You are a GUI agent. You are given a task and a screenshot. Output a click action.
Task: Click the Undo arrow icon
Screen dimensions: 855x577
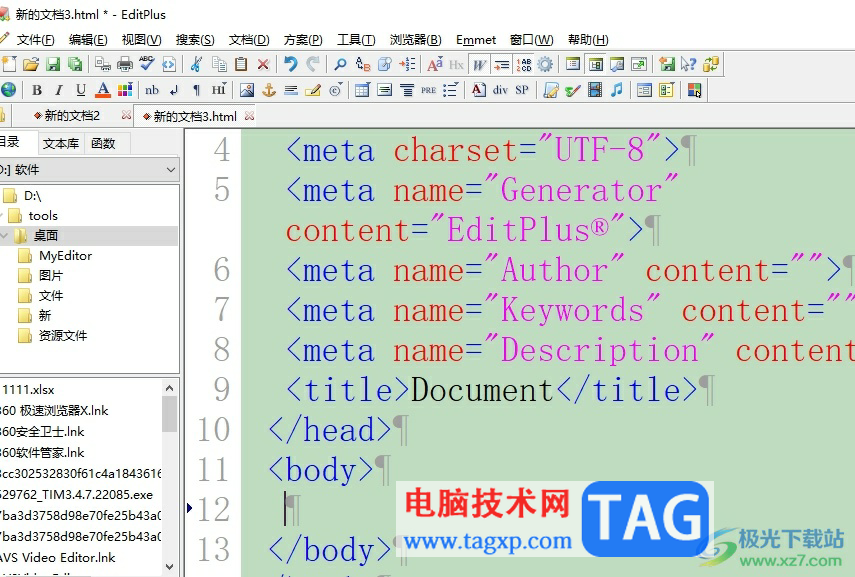[x=290, y=64]
